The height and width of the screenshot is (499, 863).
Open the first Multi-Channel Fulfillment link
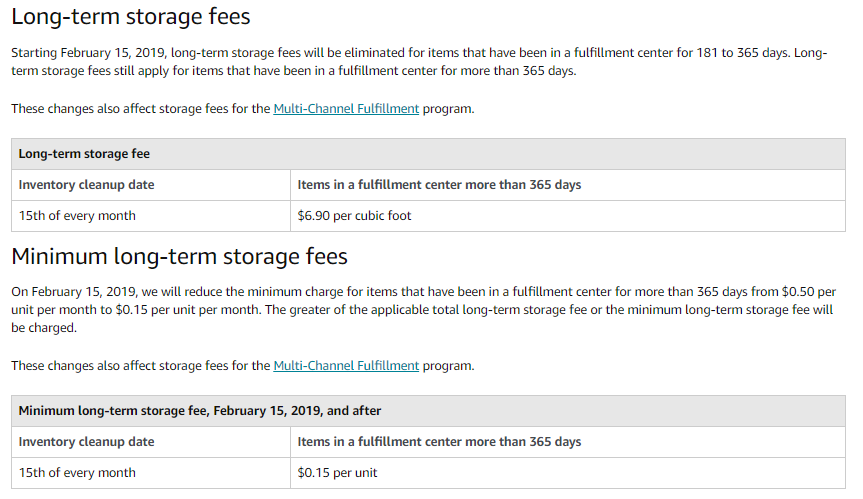pos(346,109)
